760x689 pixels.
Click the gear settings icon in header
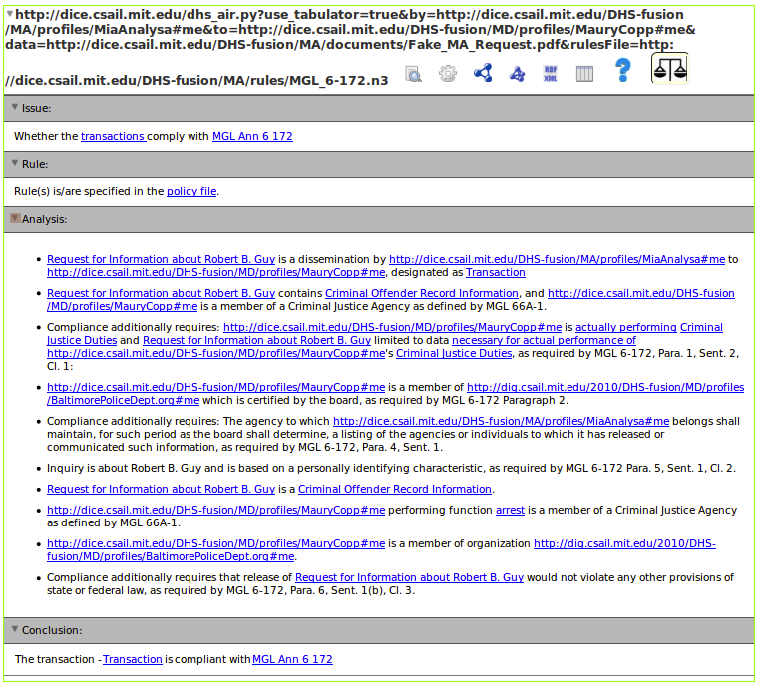point(448,74)
